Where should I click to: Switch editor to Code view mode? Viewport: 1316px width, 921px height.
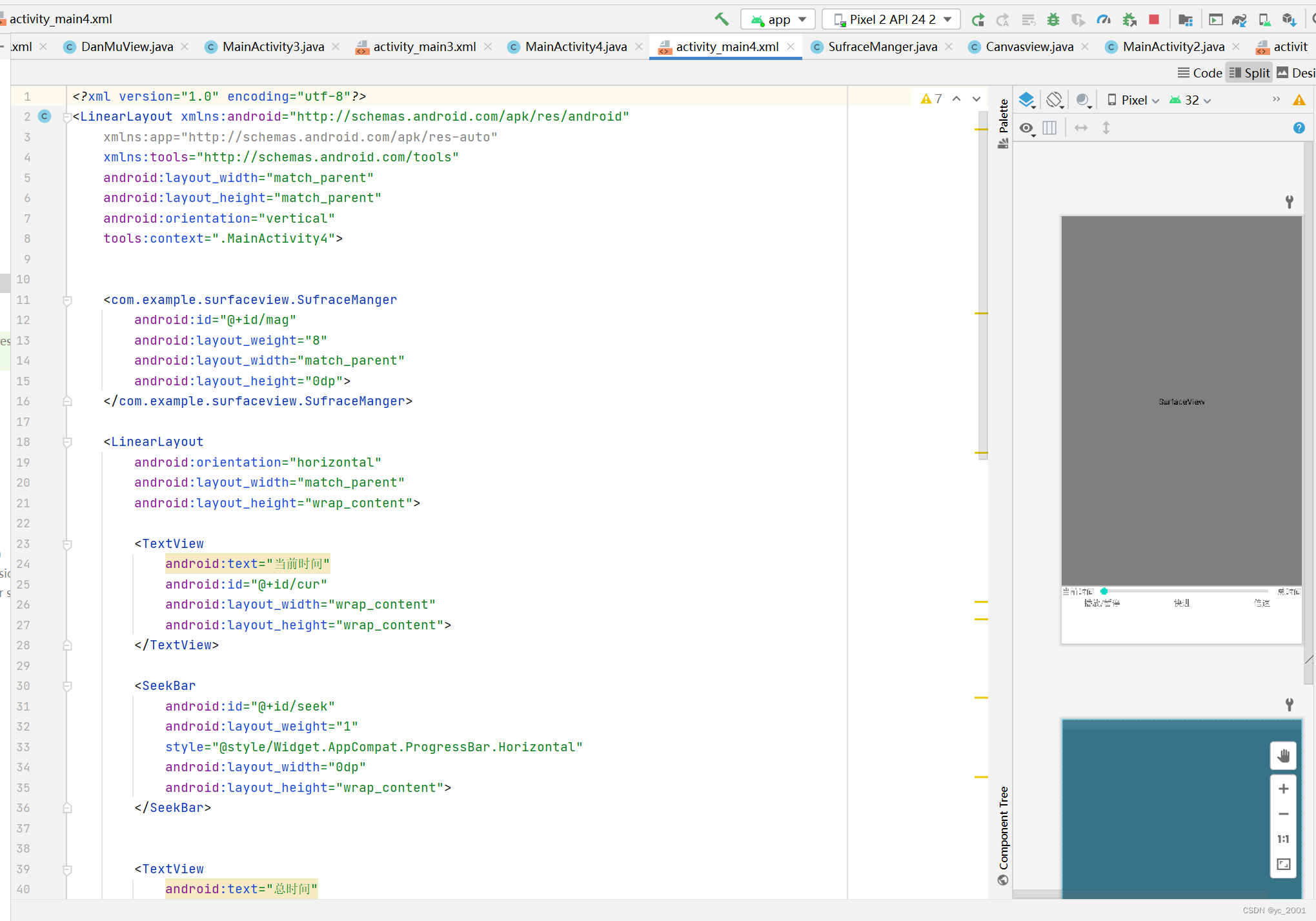click(1200, 73)
